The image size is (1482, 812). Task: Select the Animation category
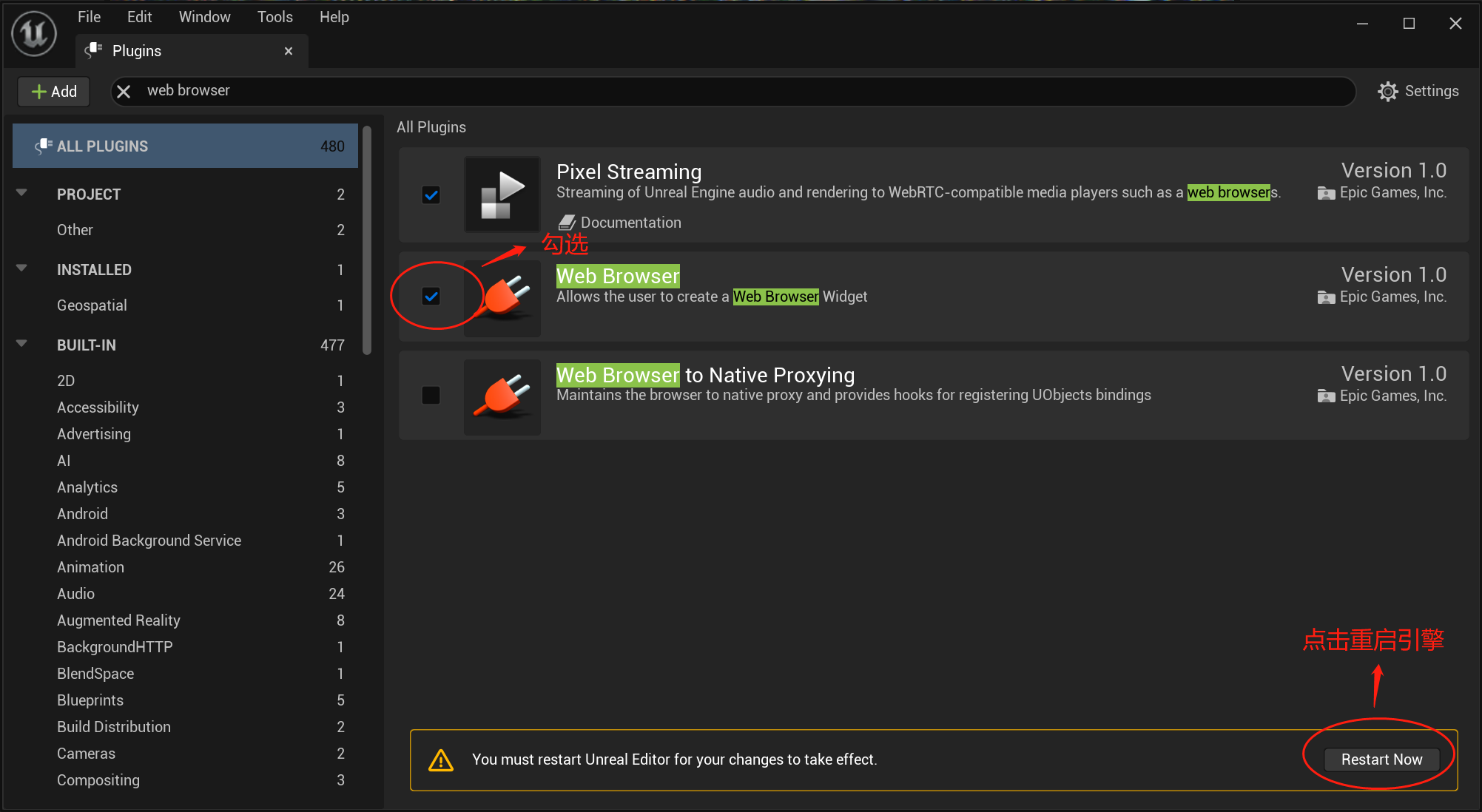tap(185, 567)
